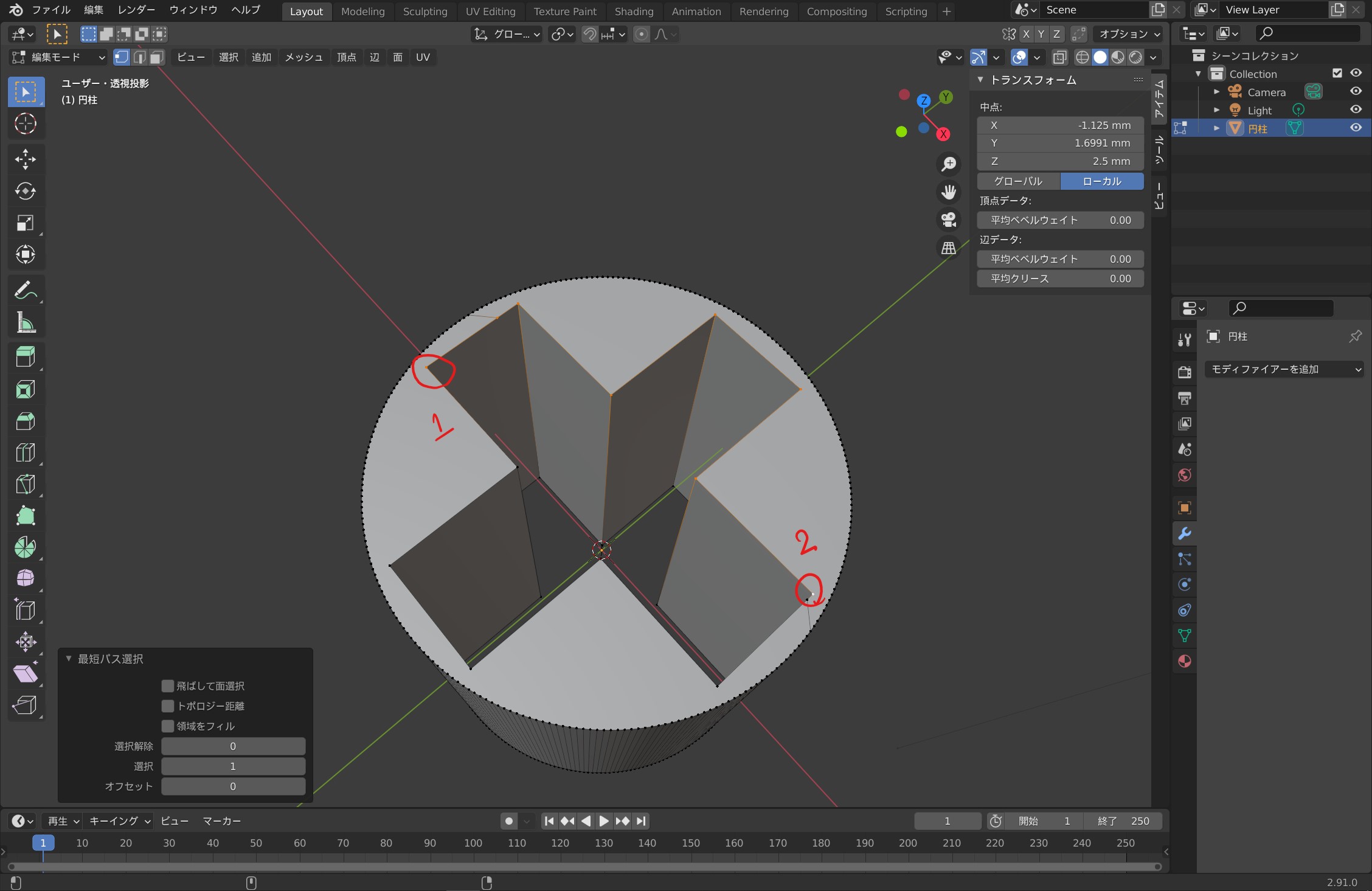
Task: Expand the Light item in outliner
Action: pos(1216,110)
